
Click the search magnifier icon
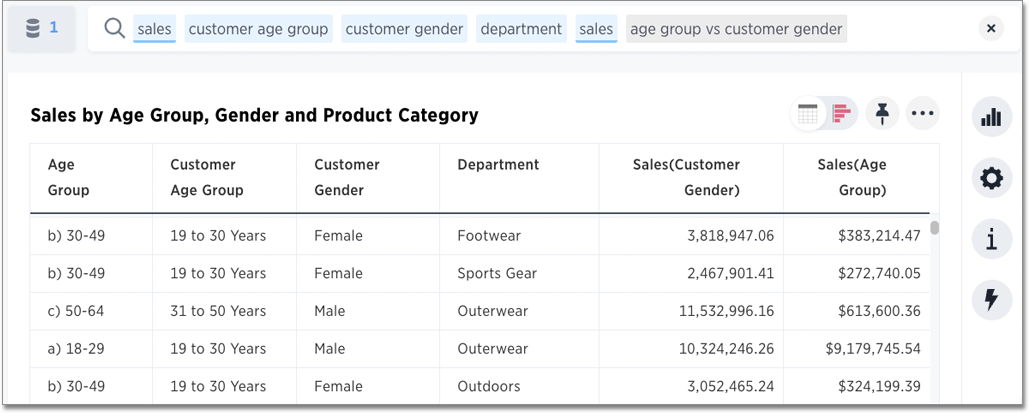(114, 29)
